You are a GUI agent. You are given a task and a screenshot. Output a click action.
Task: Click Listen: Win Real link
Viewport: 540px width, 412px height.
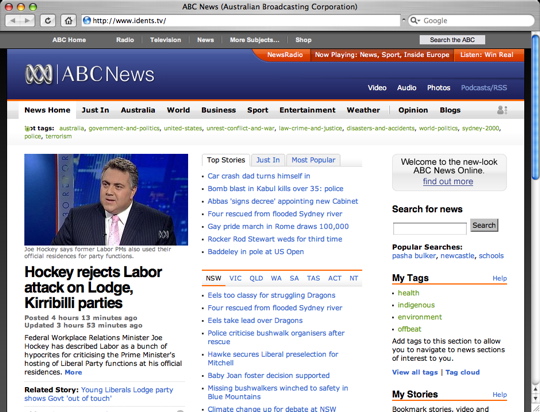(487, 55)
